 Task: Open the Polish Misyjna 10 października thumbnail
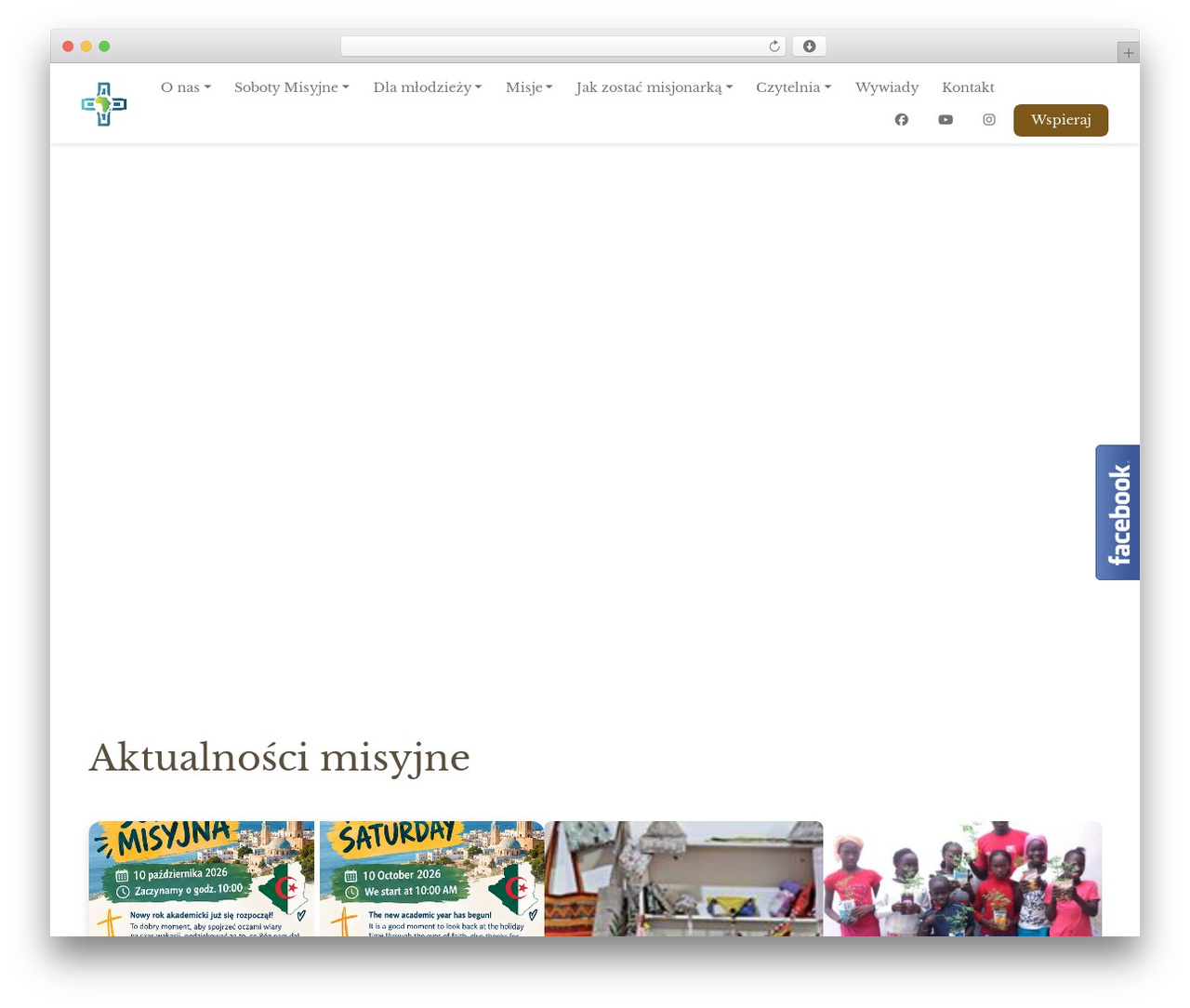(x=202, y=879)
